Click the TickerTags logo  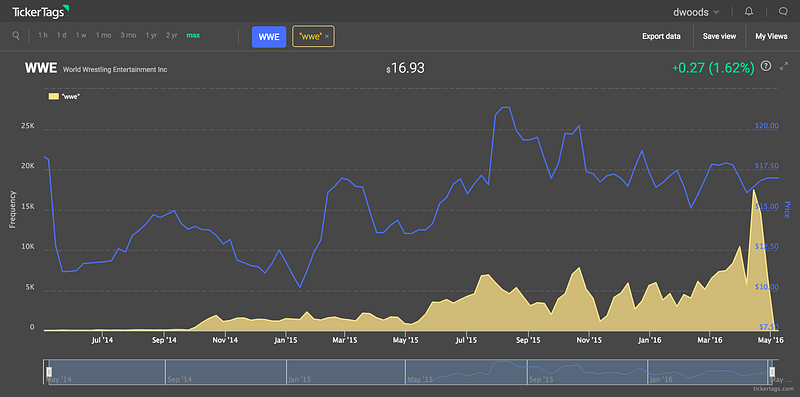(x=41, y=11)
